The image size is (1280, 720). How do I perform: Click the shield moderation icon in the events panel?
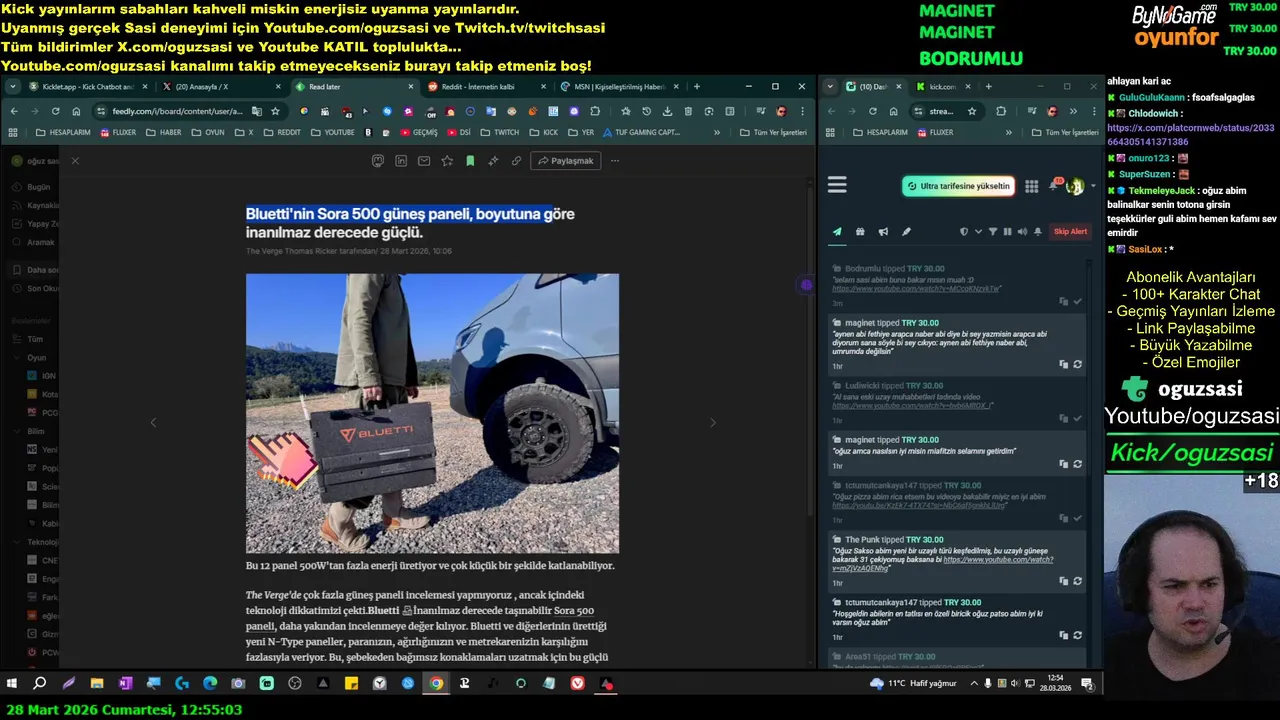(x=964, y=231)
